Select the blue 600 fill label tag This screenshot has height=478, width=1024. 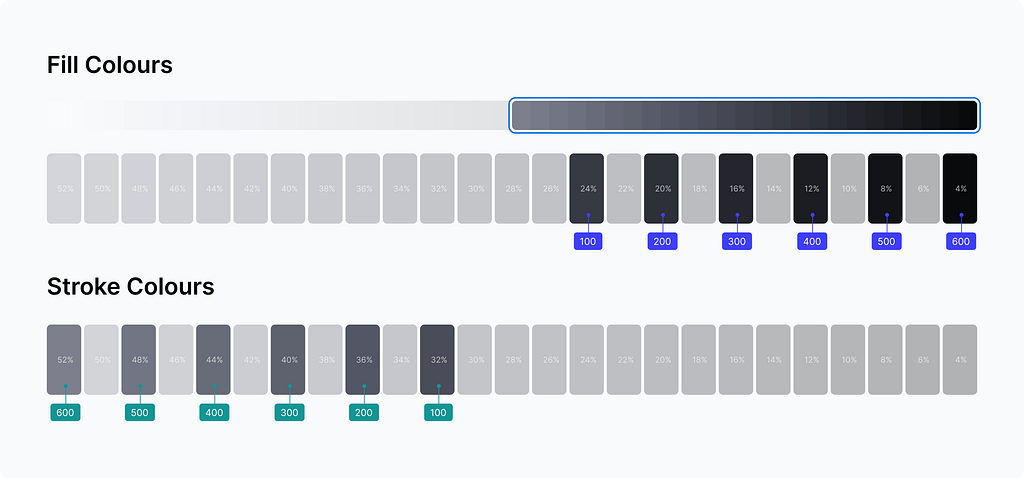[x=960, y=241]
